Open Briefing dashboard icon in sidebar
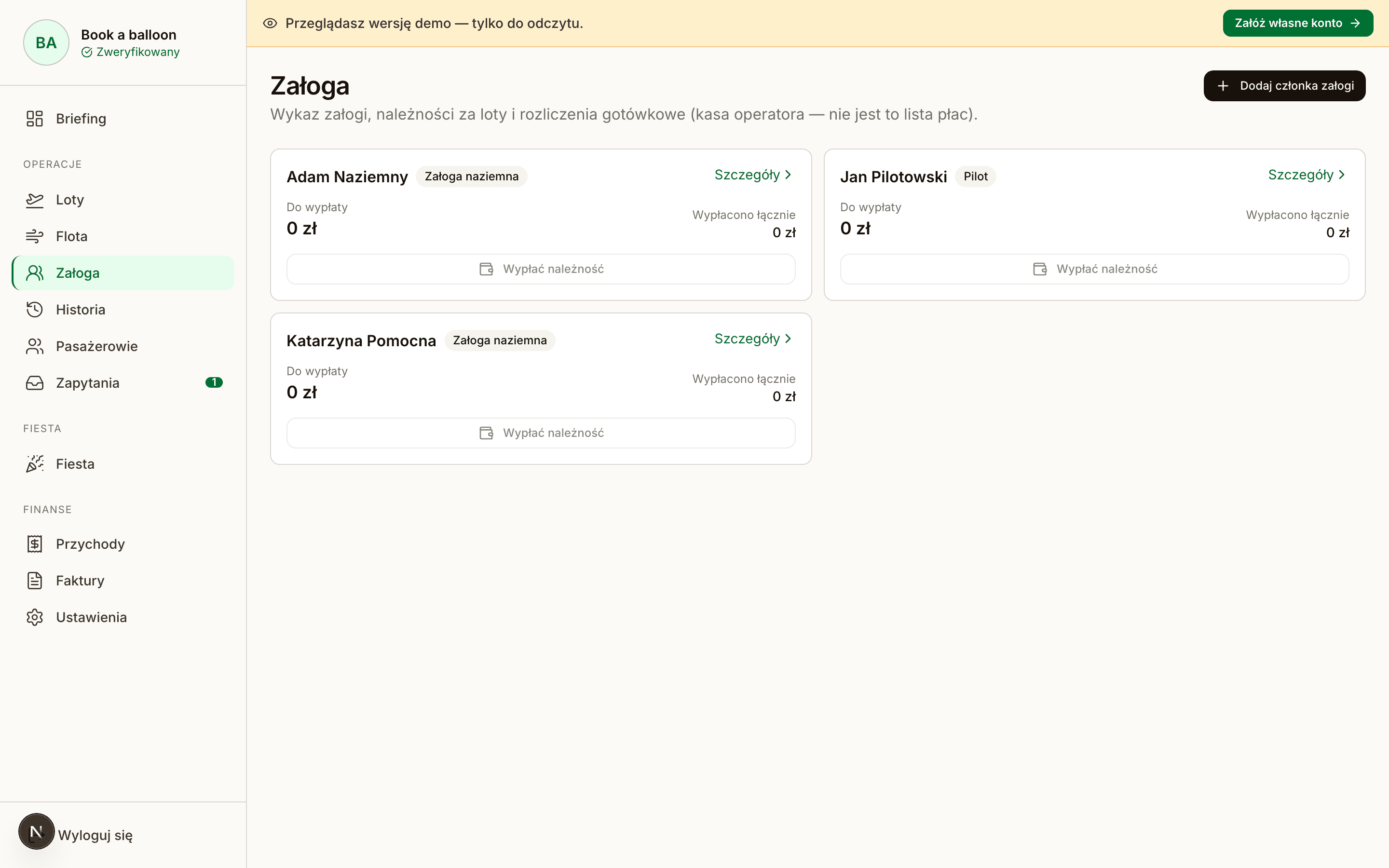The height and width of the screenshot is (868, 1389). click(x=34, y=119)
